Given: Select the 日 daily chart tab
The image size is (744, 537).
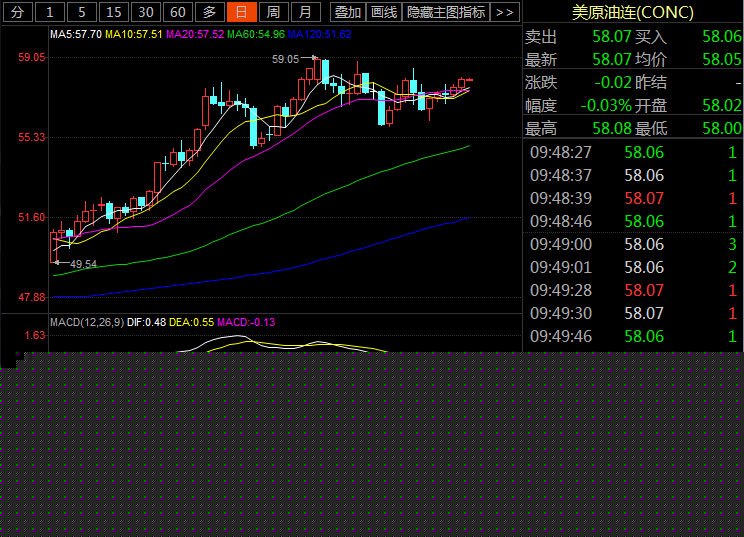Looking at the screenshot, I should tap(240, 12).
